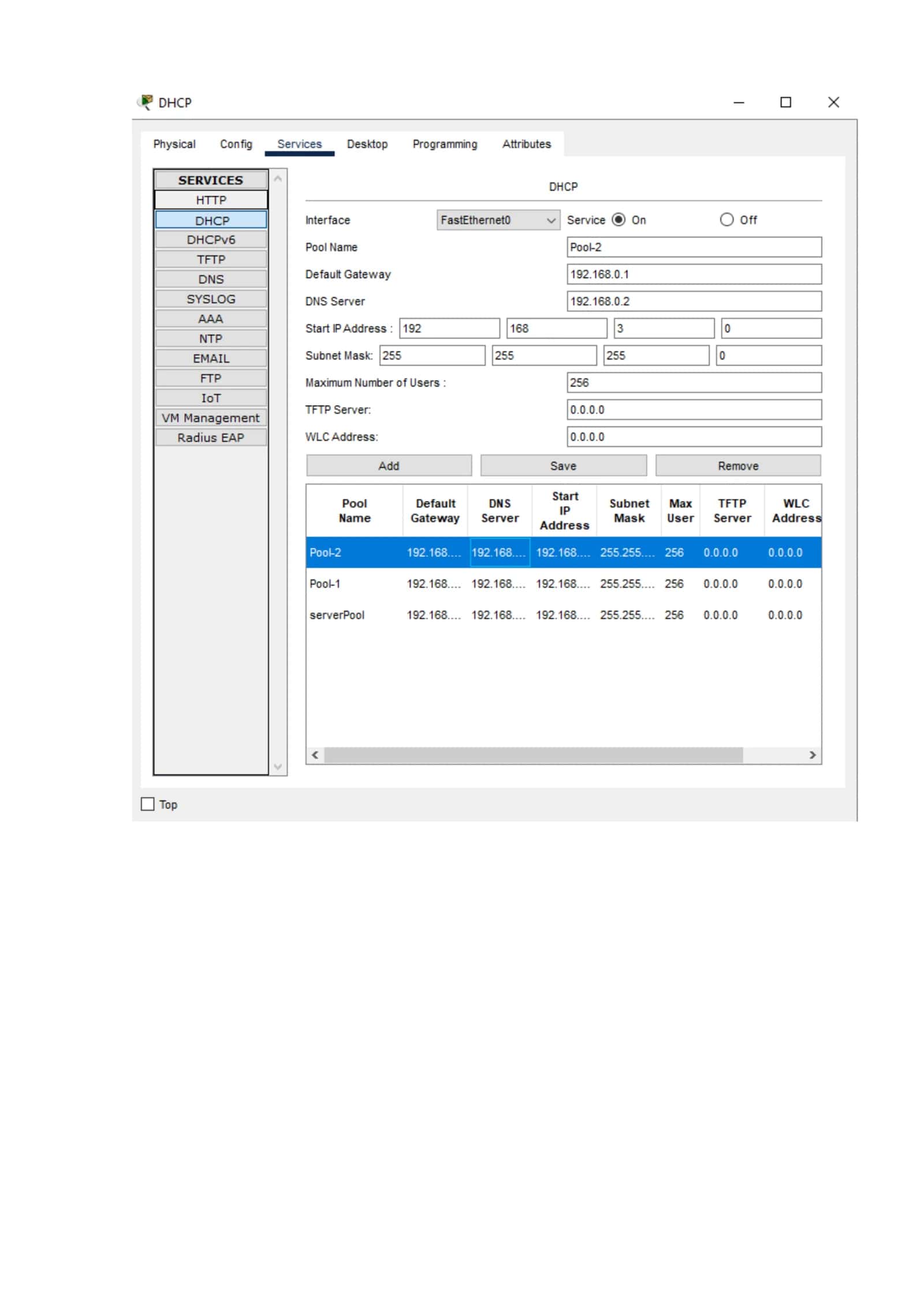This screenshot has height=1307, width=924.
Task: Open the Interface FastEthernet0 dropdown
Action: point(498,220)
